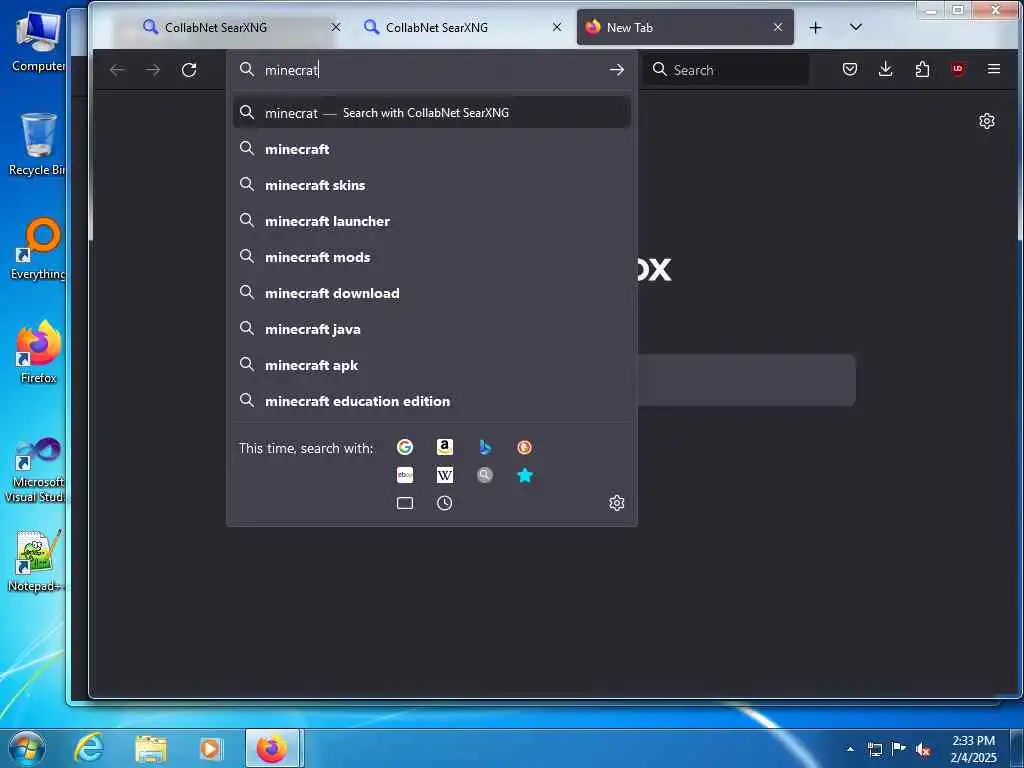Open the Recycle Bin desktop icon
Image resolution: width=1024 pixels, height=768 pixels.
pos(38,144)
